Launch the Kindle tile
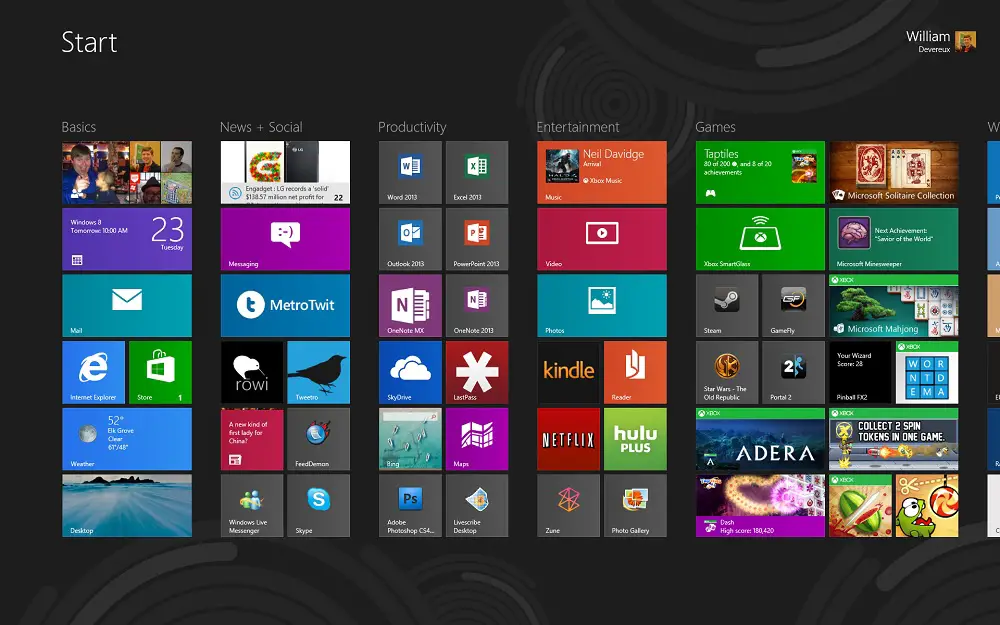Screen dimensions: 1000x625 click(568, 372)
